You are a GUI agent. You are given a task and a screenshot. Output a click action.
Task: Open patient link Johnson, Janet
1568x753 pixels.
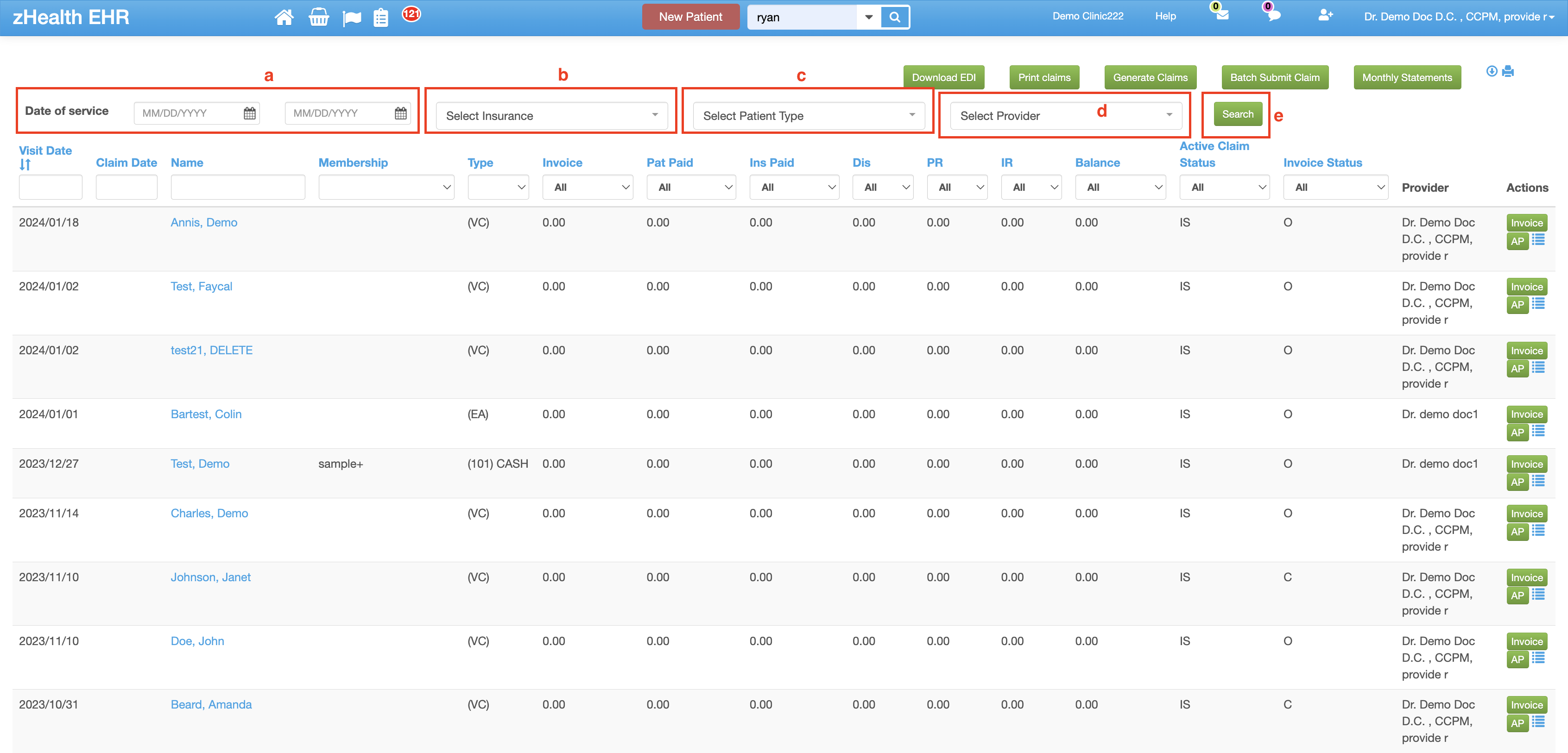click(211, 577)
